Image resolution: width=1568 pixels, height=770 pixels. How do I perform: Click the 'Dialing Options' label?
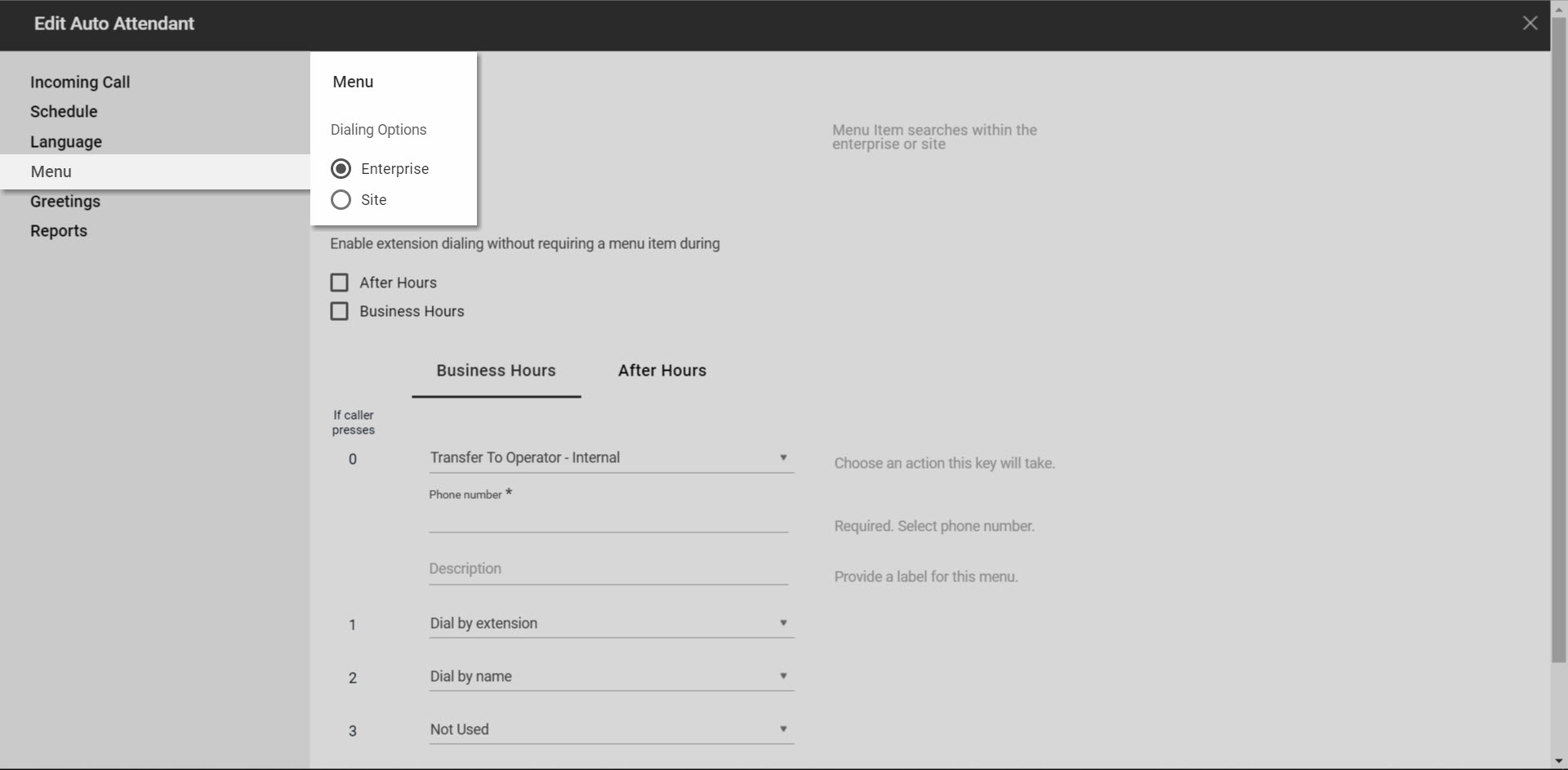378,130
